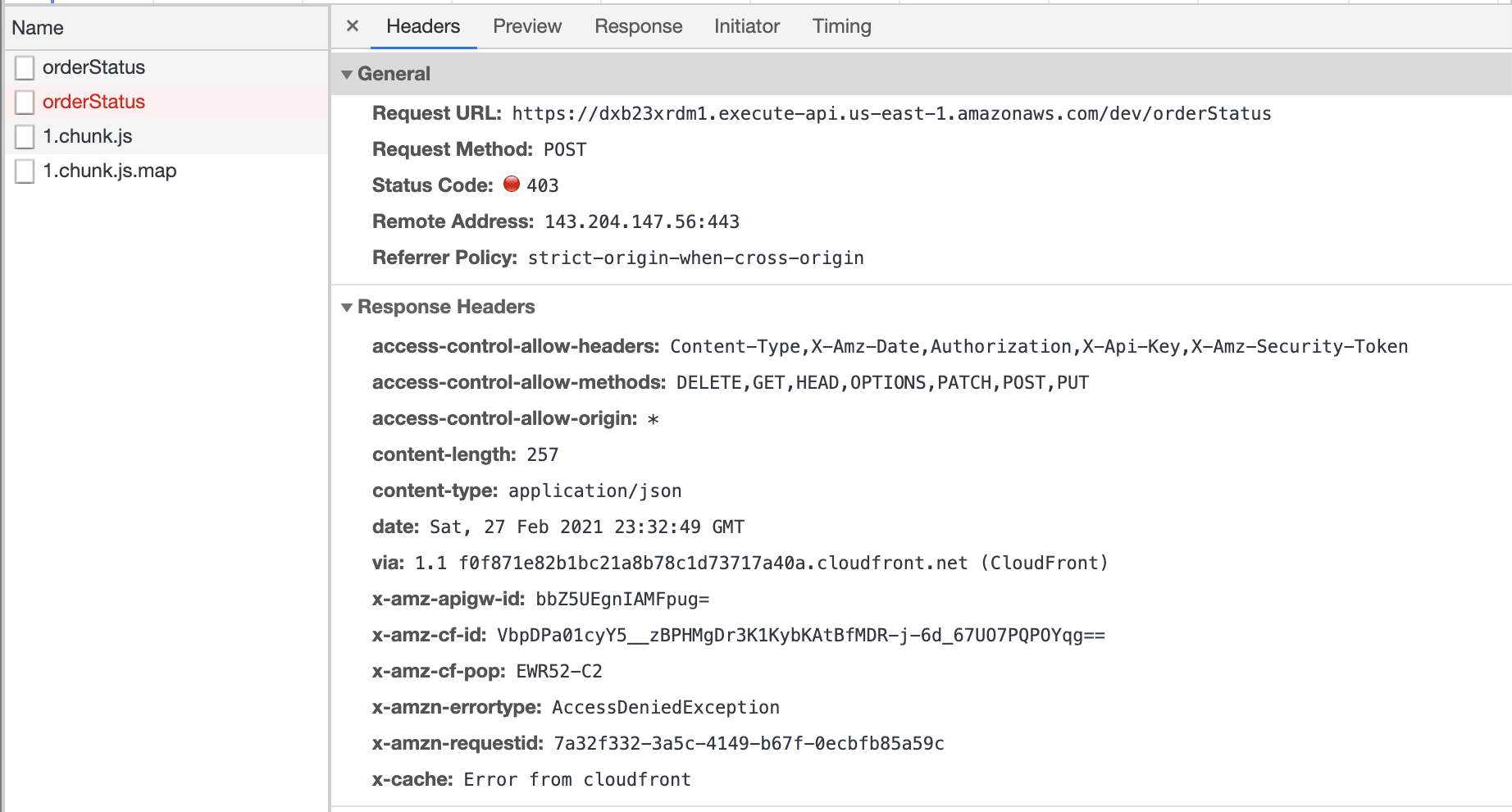Switch to the Response tab
The image size is (1512, 812).
(639, 26)
